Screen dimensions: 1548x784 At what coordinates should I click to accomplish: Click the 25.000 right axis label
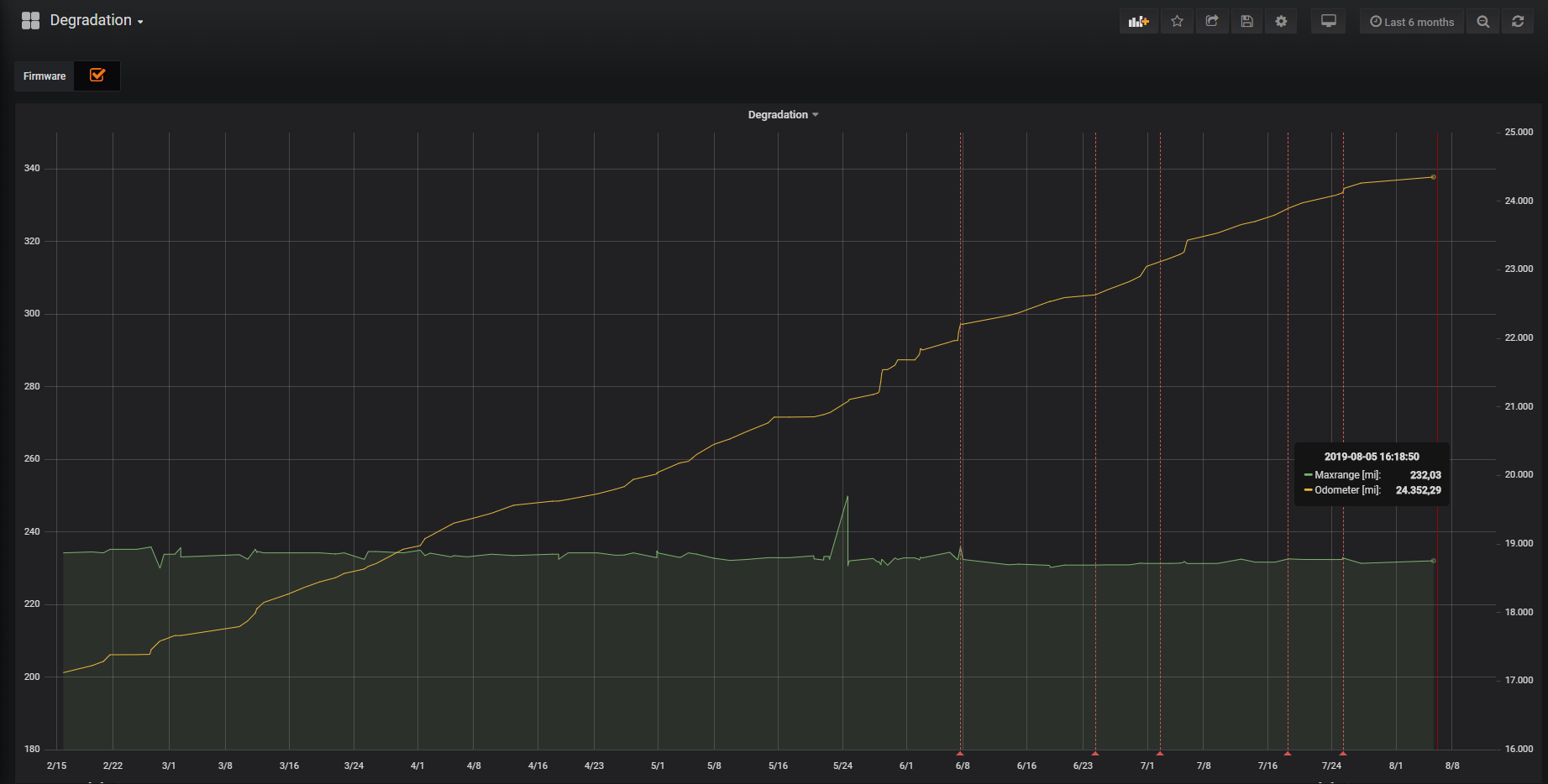[x=1519, y=133]
